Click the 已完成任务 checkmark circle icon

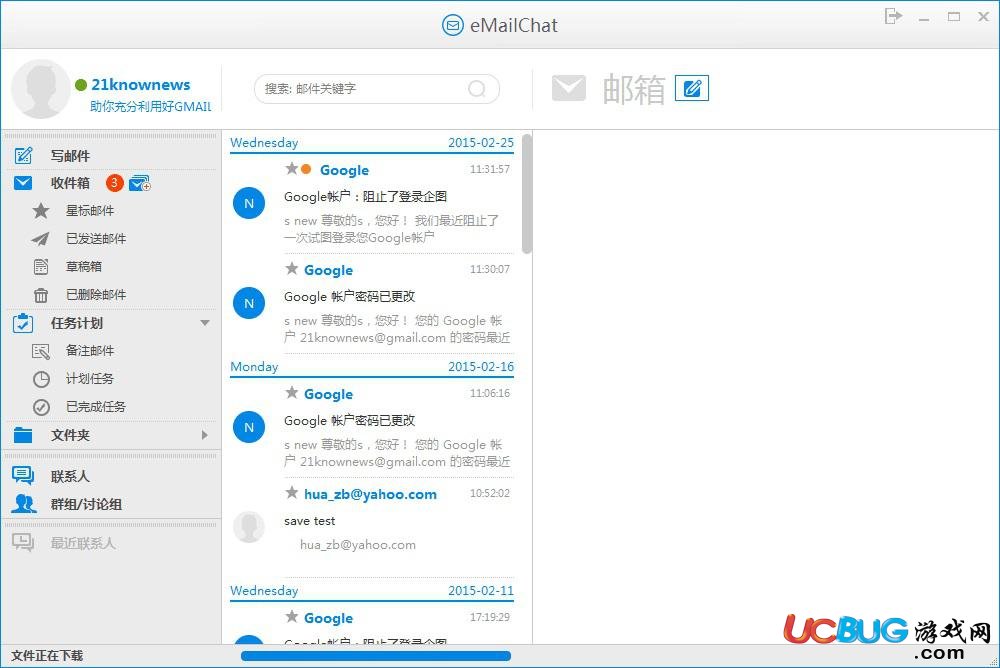coord(41,407)
